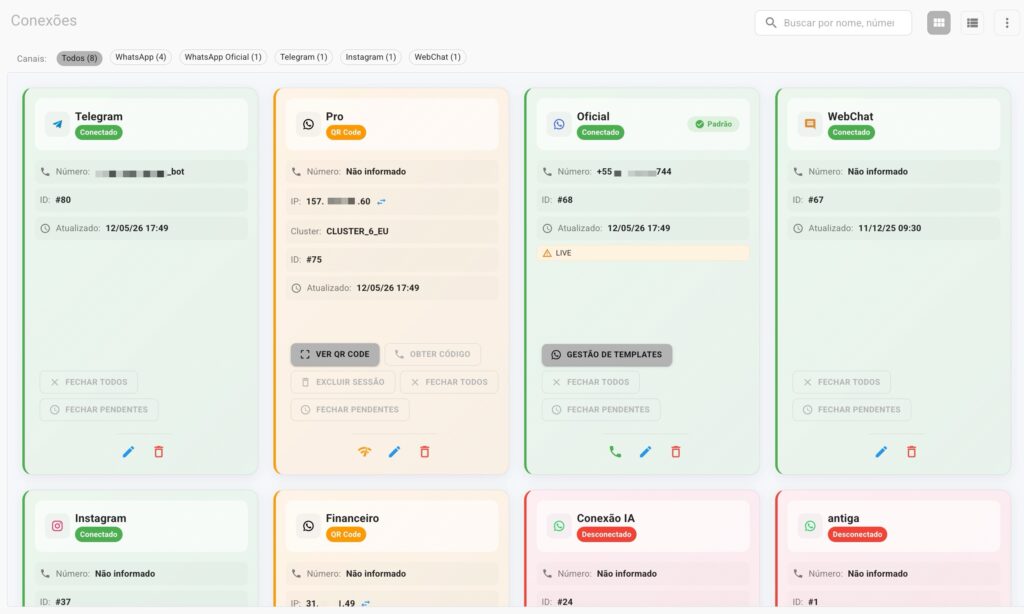Click the search magnifier icon
Viewport: 1024px width, 614px height.
(x=771, y=23)
